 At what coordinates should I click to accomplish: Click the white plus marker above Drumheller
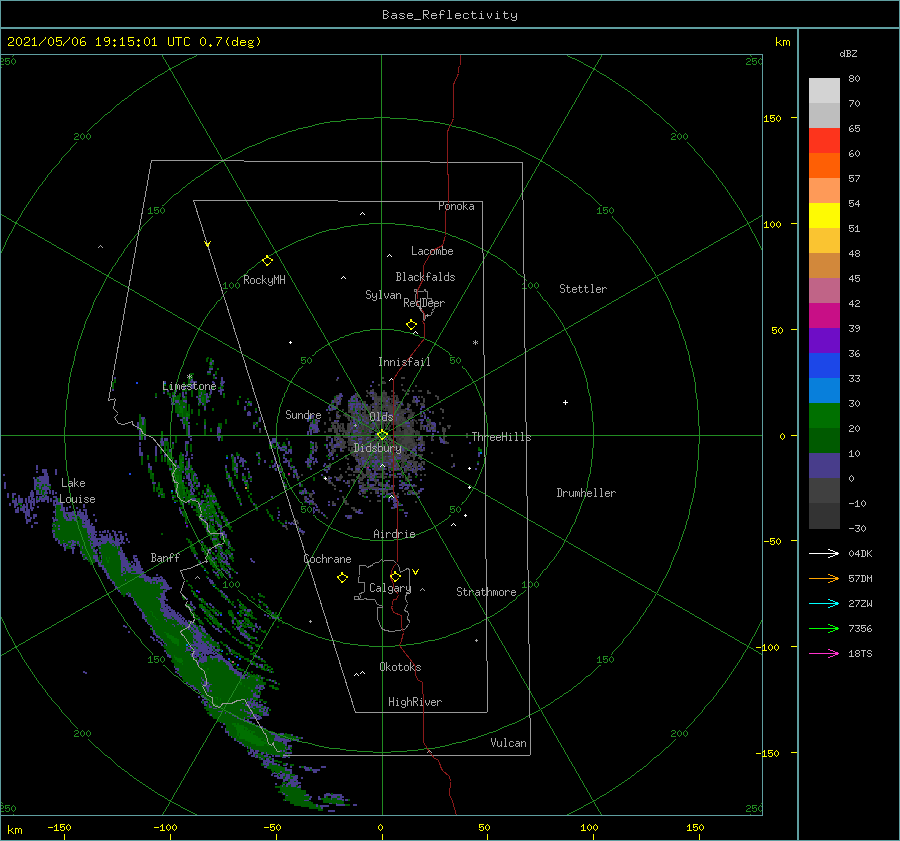pos(565,402)
